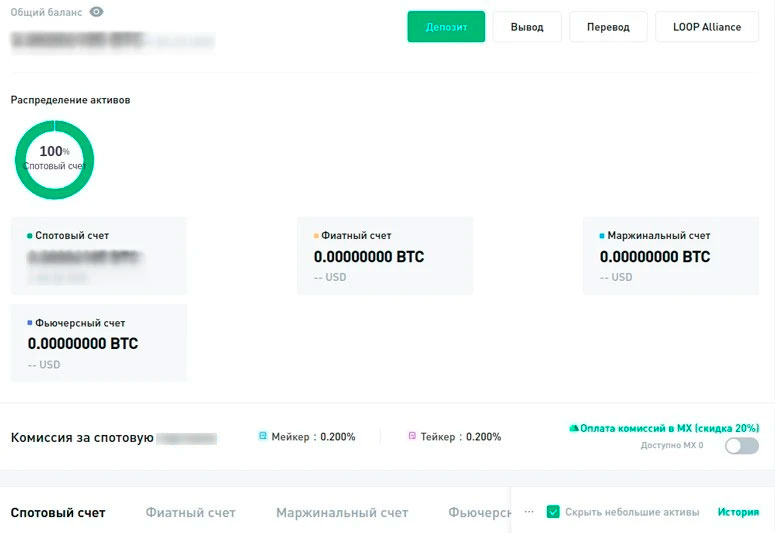Click the Перевод button
This screenshot has height=533, width=775.
[x=608, y=27]
